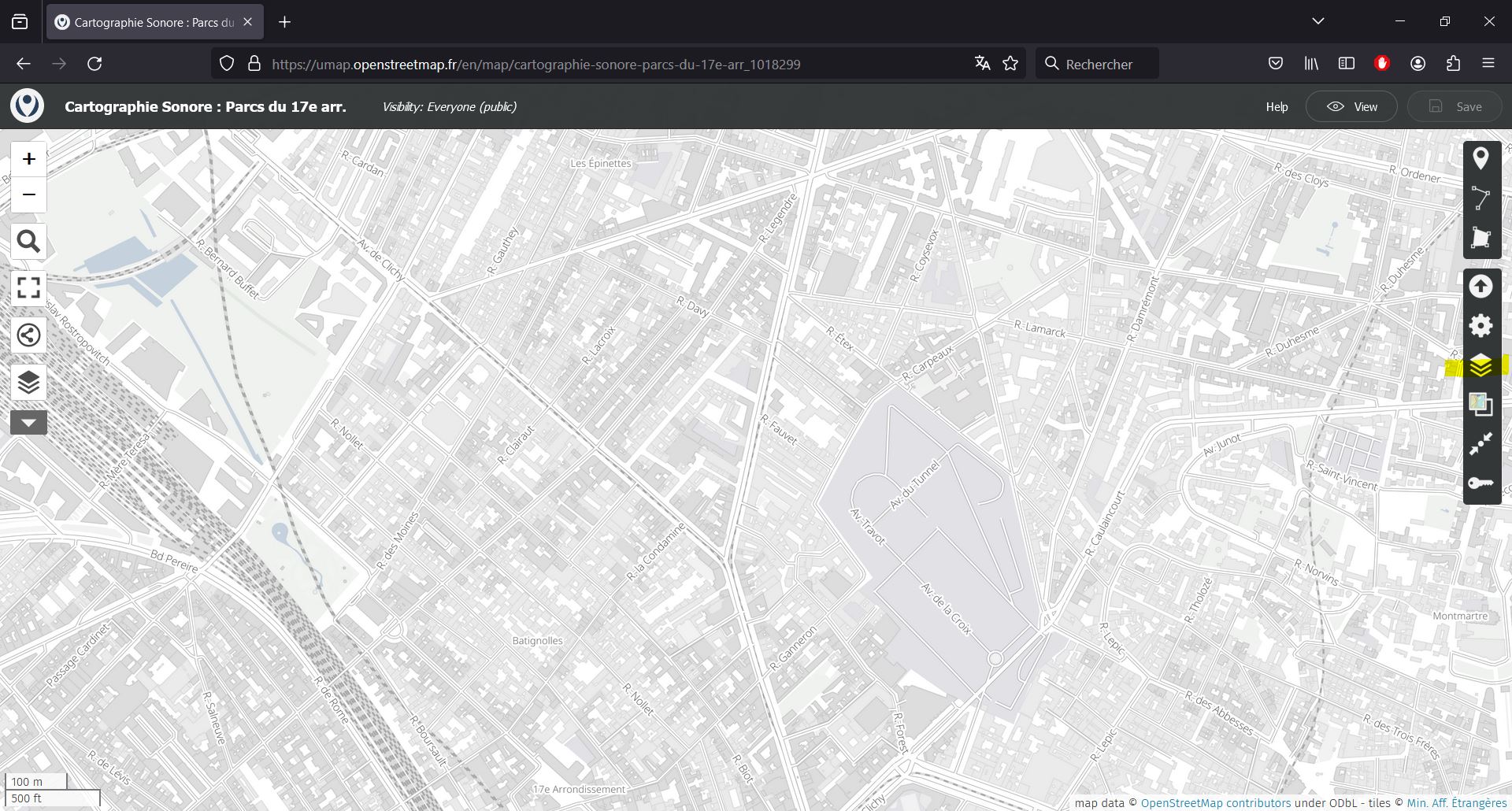Click the Les Épinettes label
The height and width of the screenshot is (811, 1512).
click(601, 164)
